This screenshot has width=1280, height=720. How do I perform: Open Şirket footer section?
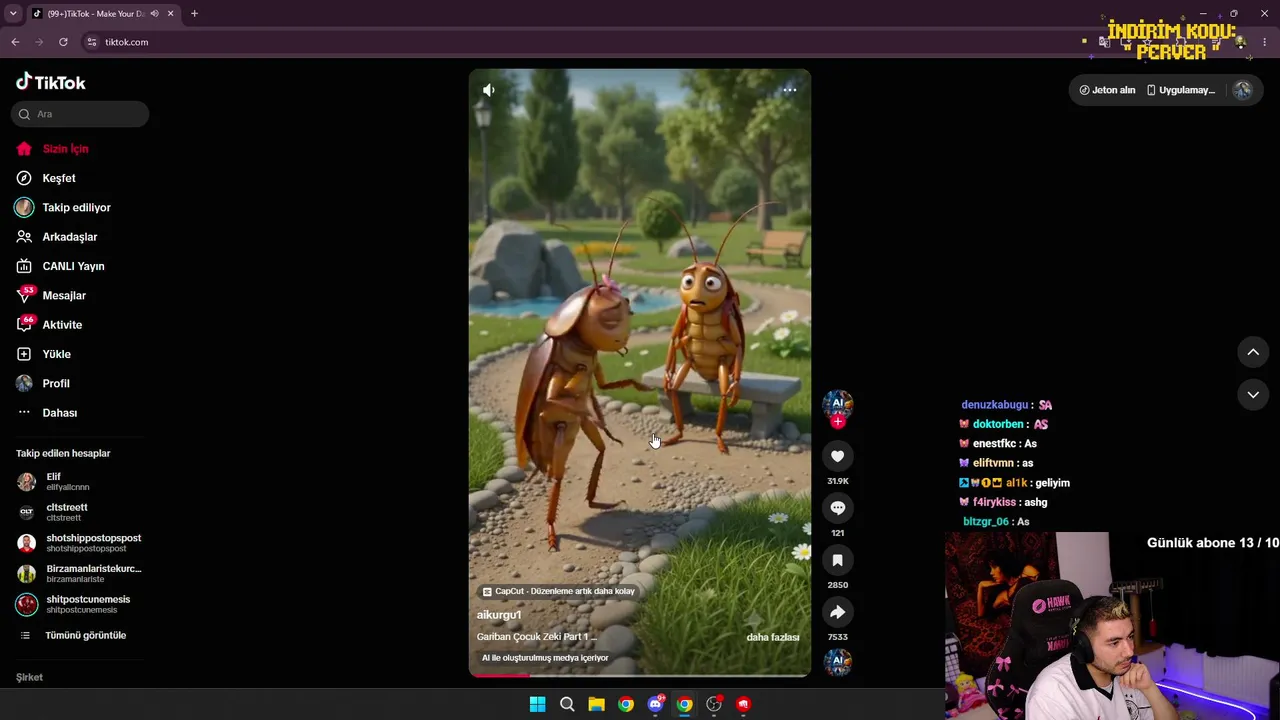29,677
